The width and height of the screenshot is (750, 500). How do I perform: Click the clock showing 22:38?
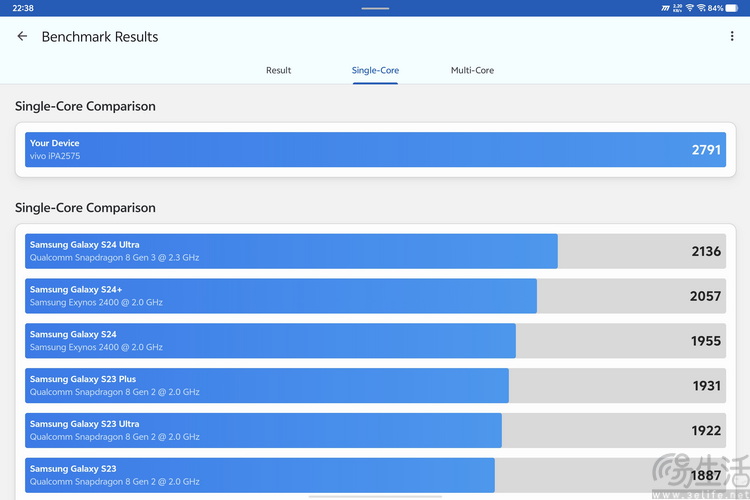coord(23,8)
